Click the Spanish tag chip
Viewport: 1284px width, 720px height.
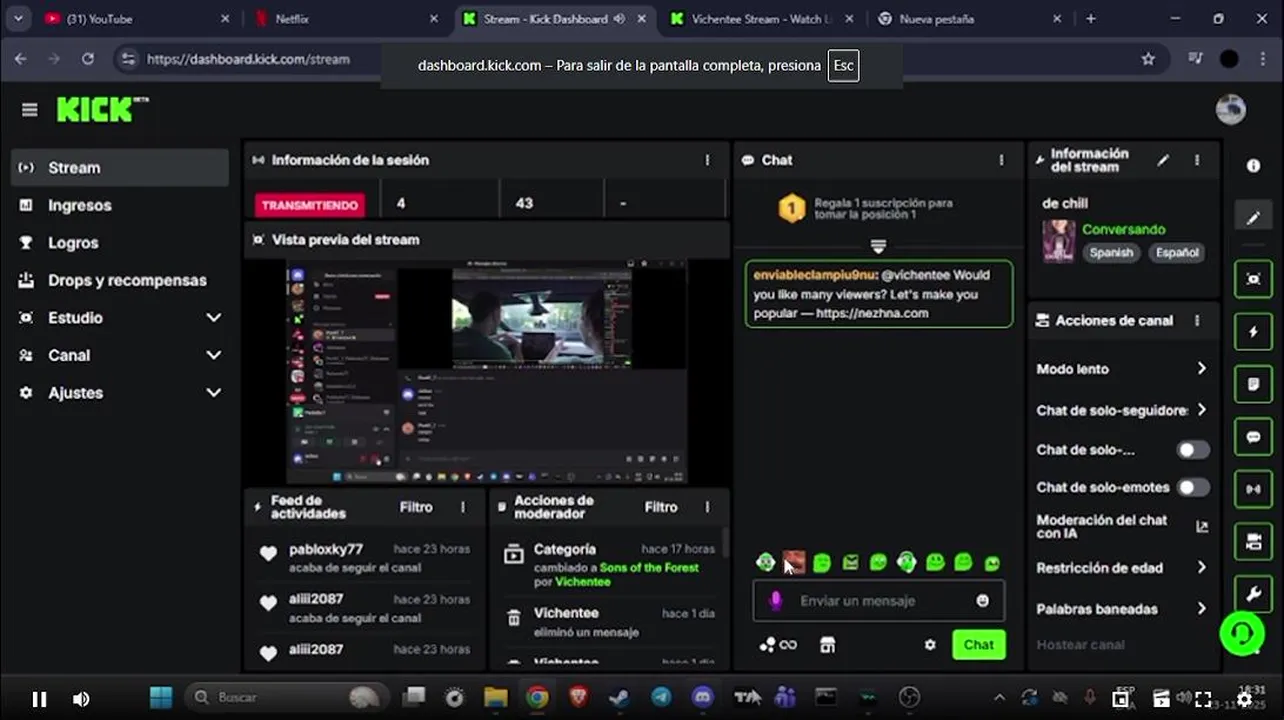1111,253
